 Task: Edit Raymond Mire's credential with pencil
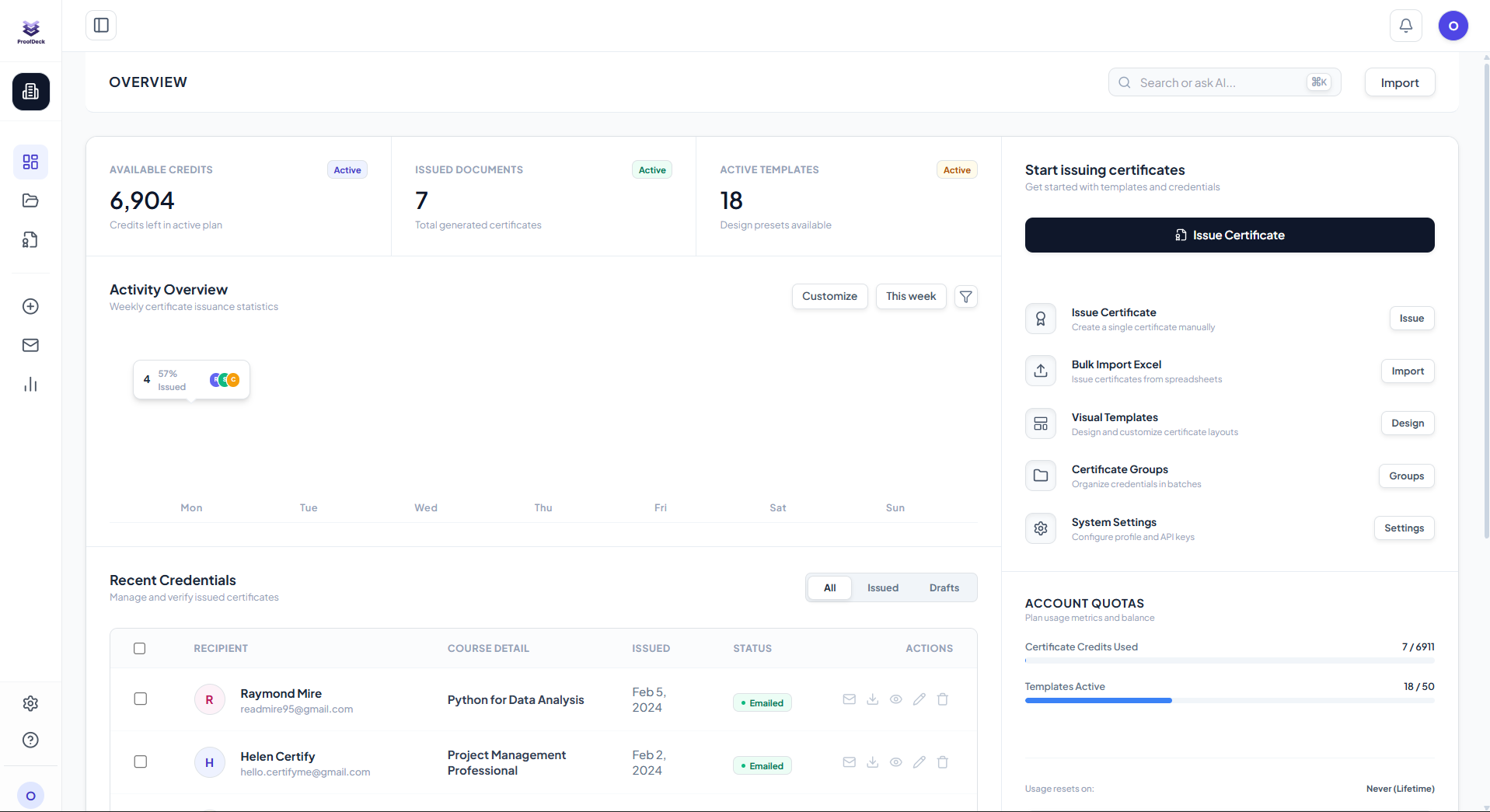click(x=919, y=699)
